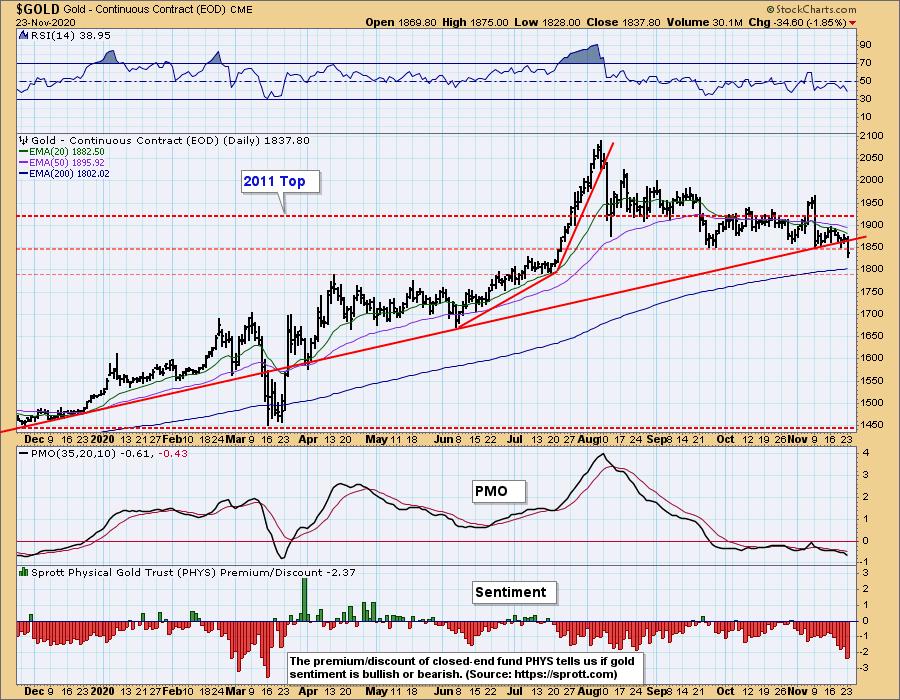Click the 1450 price axis label
This screenshot has width=900, height=700.
point(871,425)
